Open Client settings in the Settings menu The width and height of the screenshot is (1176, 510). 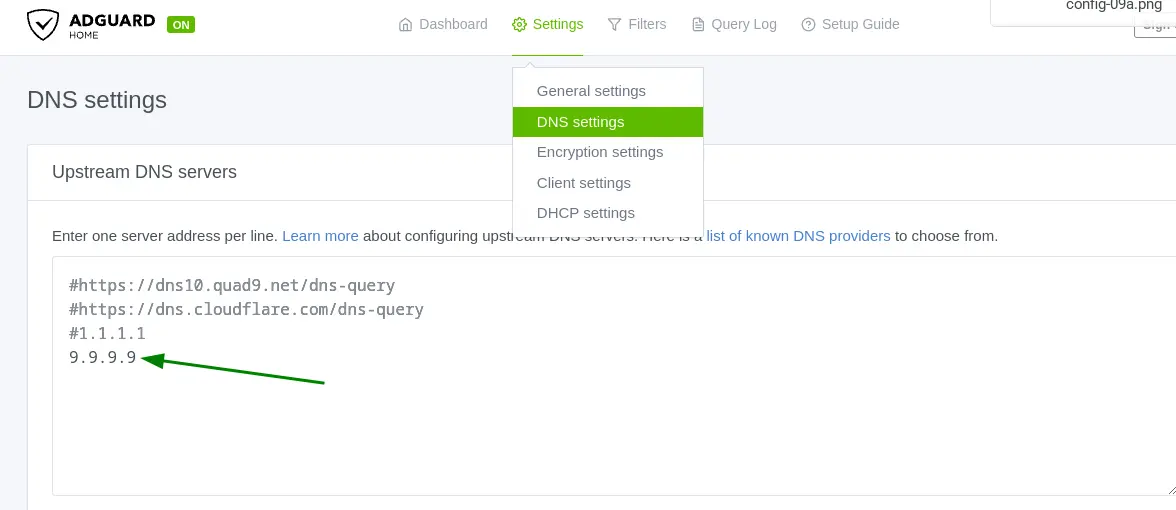click(x=584, y=183)
